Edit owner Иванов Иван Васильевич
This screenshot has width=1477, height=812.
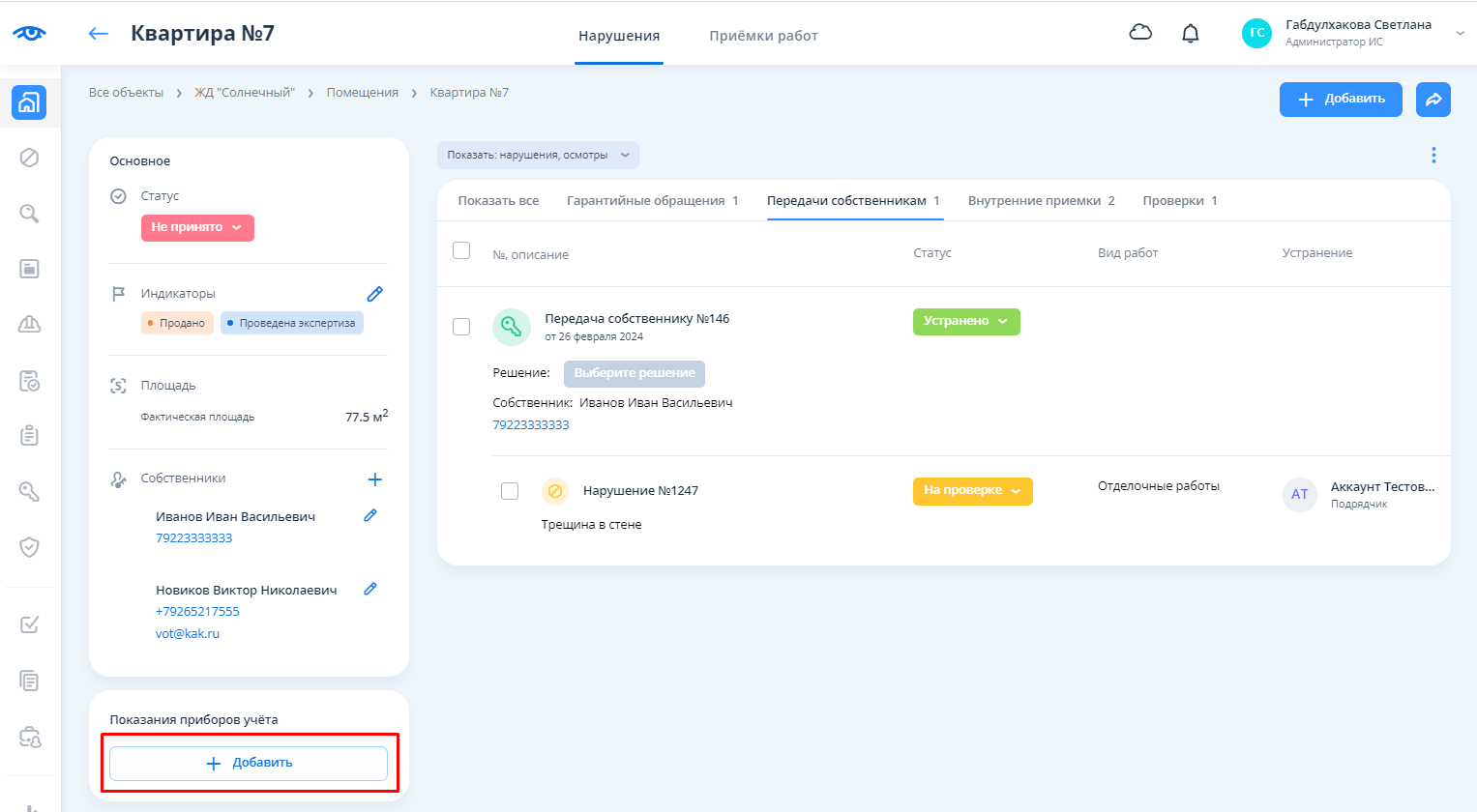point(370,516)
